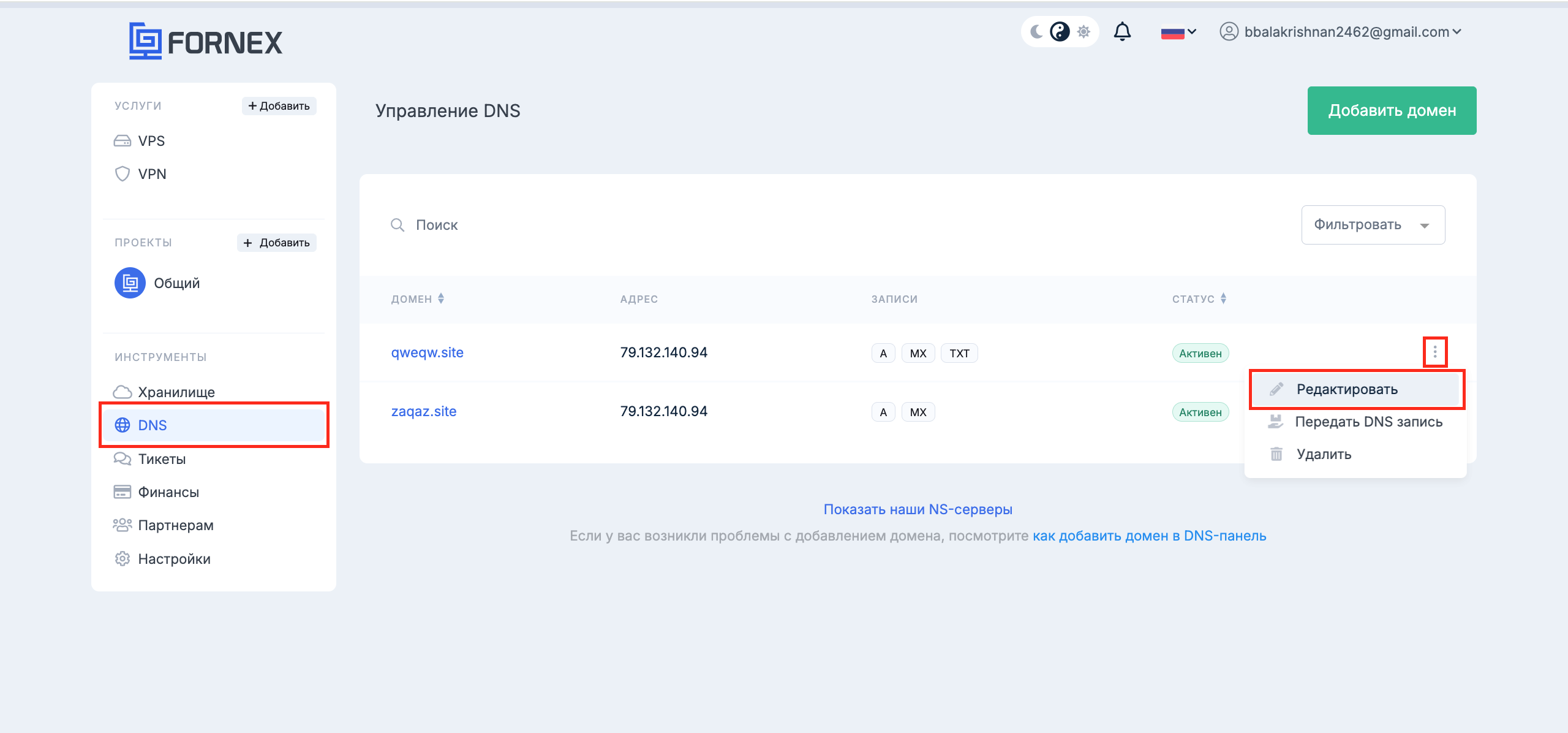The height and width of the screenshot is (733, 1568).
Task: Choose Редактировать from context menu
Action: [1357, 389]
